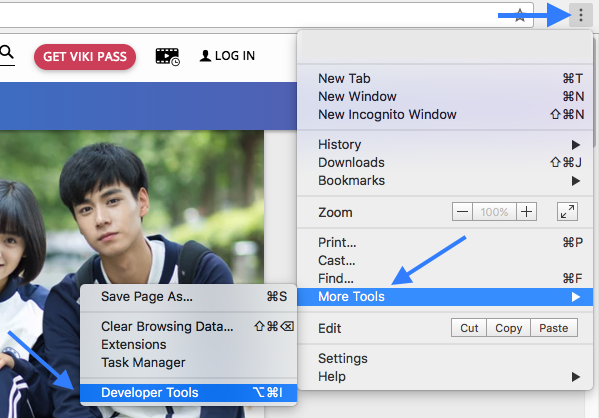Image resolution: width=599 pixels, height=418 pixels.
Task: Decrease zoom with the minus button
Action: pos(462,212)
